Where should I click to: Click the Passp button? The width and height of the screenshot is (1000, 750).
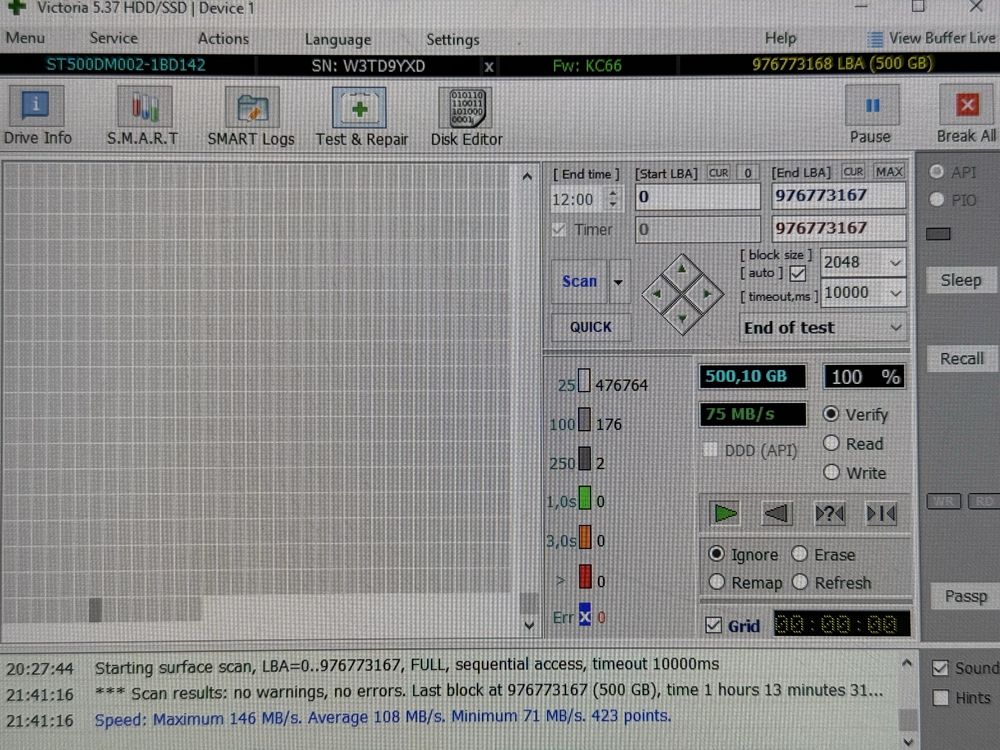coord(966,596)
